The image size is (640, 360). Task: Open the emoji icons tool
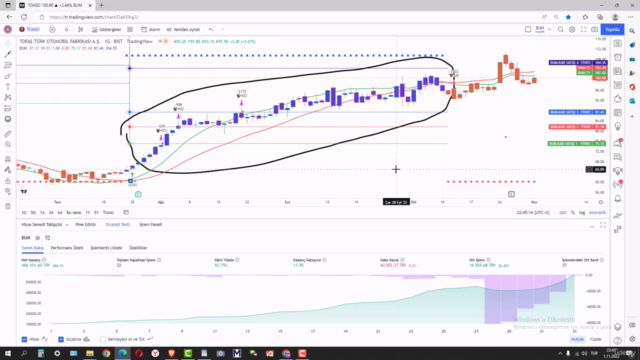click(x=8, y=119)
